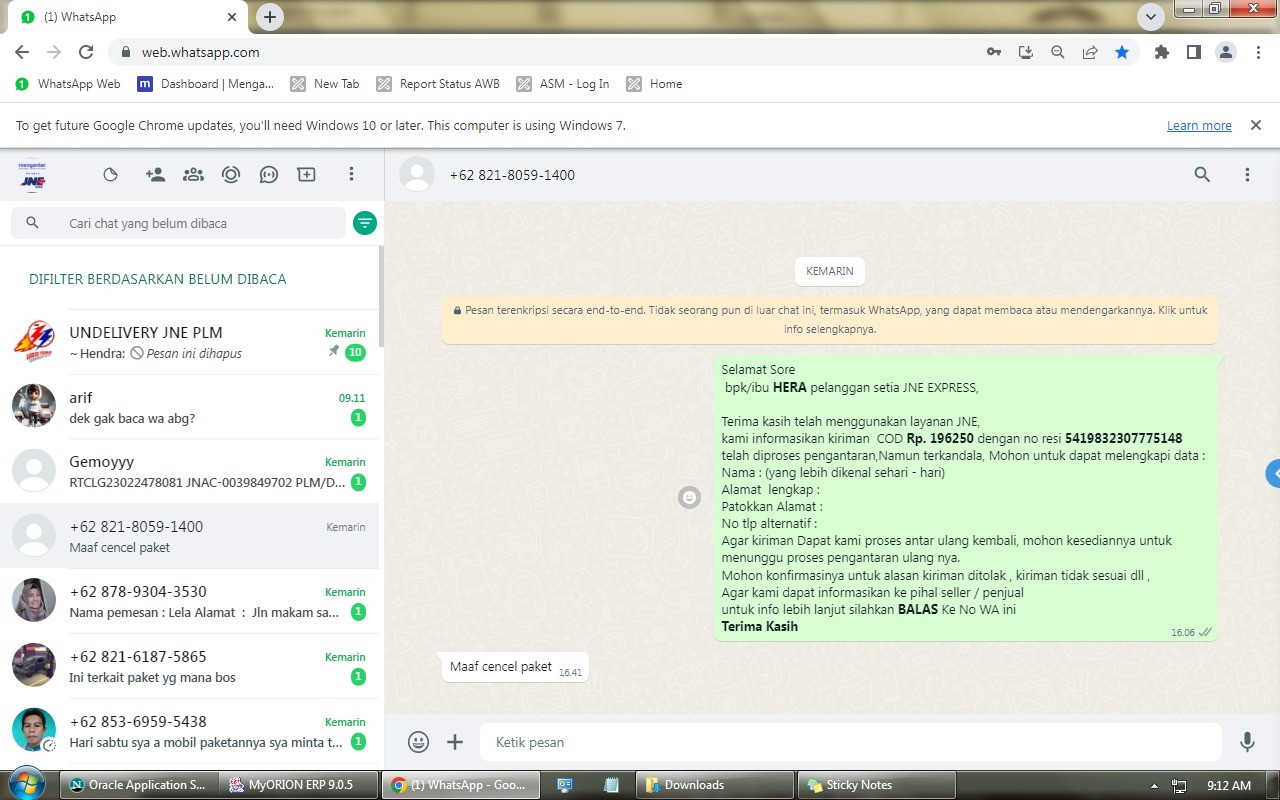1280x800 pixels.
Task: Click the microphone voice message icon
Action: (x=1247, y=742)
